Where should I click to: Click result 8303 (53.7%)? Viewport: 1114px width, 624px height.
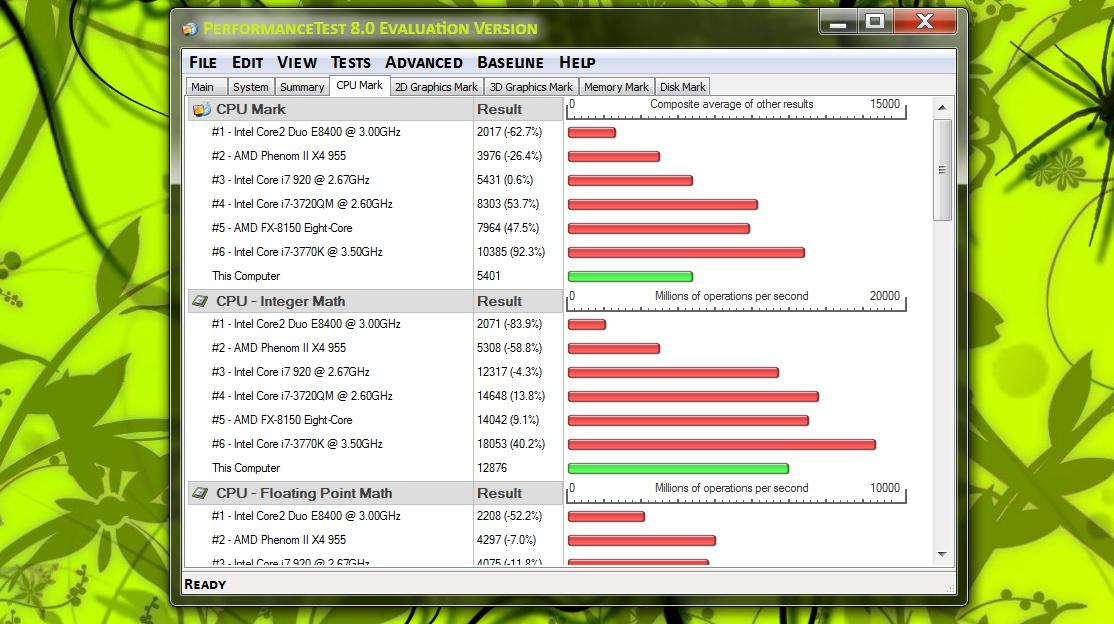[x=508, y=204]
